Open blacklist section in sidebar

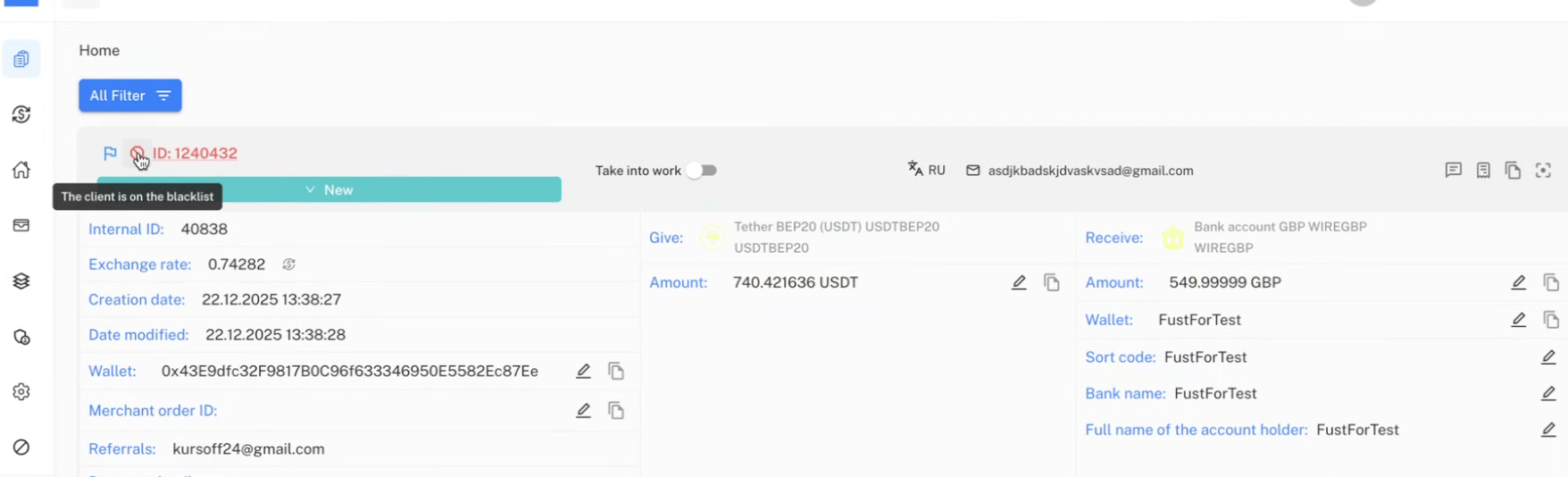pos(21,448)
